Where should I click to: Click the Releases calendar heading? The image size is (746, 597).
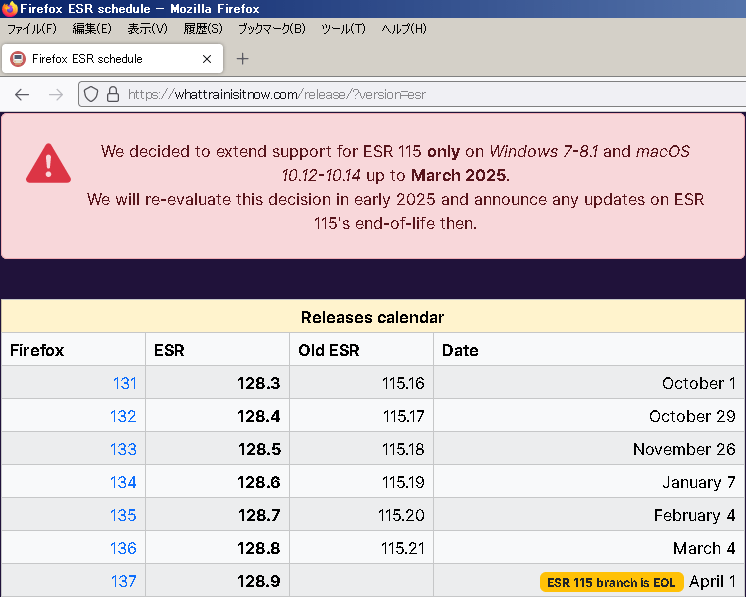point(373,317)
